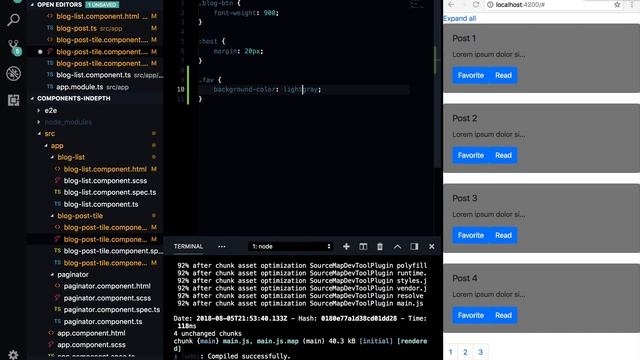
Task: Go to paginator page 1
Action: [451, 352]
